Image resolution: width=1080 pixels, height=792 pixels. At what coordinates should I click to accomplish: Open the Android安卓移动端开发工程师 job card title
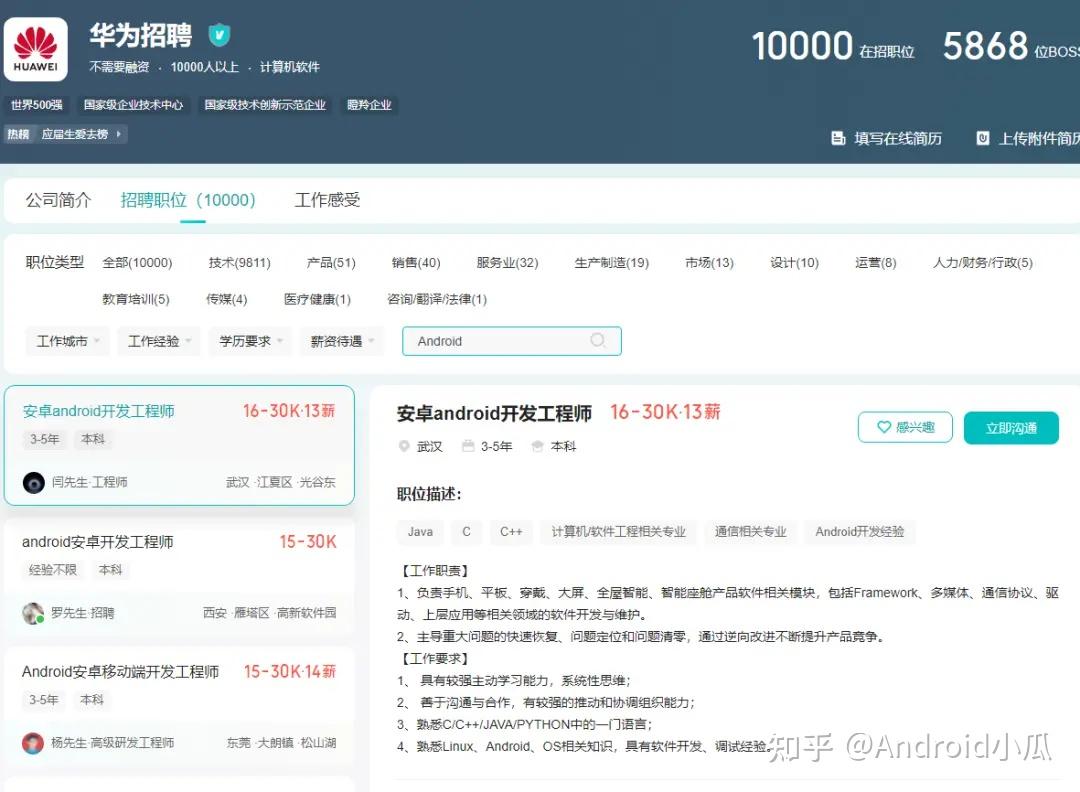(x=120, y=671)
